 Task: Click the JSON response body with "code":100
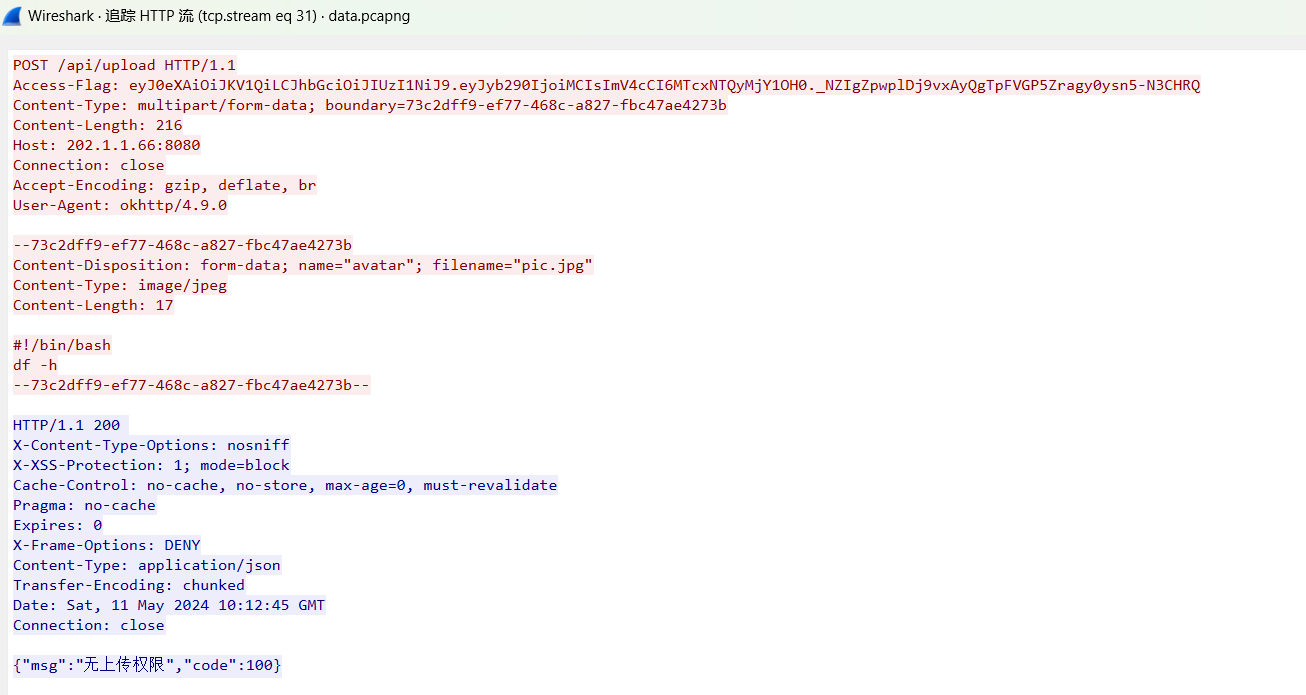[147, 665]
